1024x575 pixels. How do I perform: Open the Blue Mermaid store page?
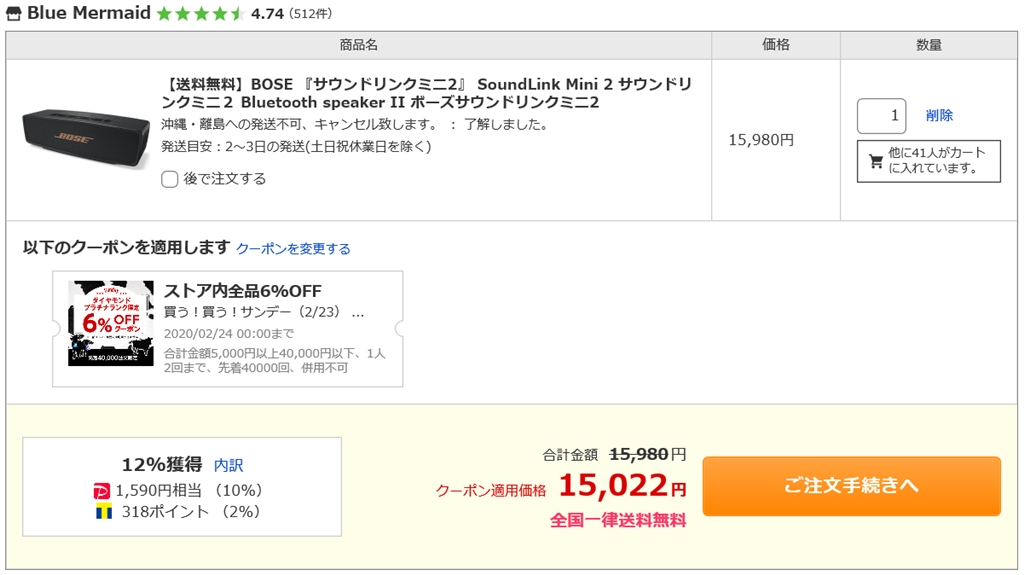89,13
